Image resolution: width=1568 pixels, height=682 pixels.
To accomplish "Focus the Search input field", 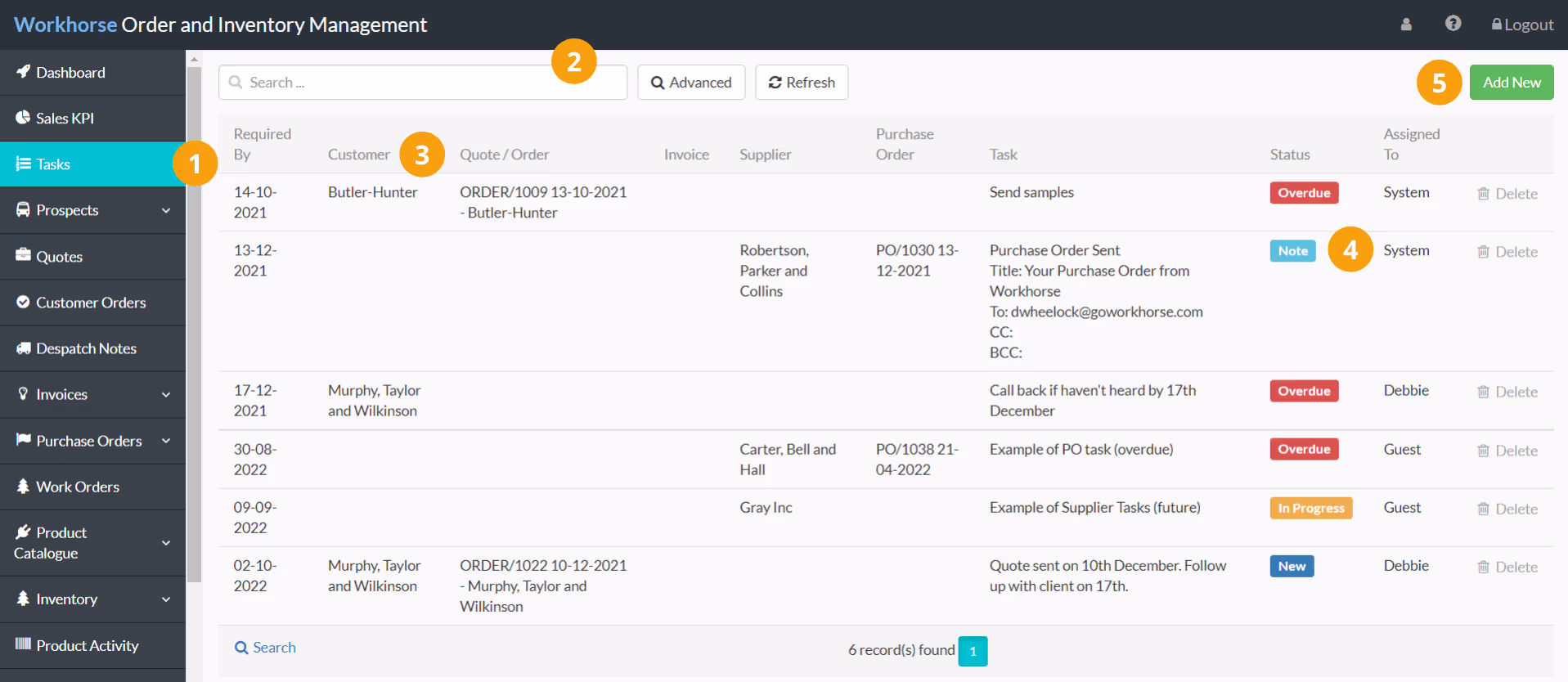I will click(423, 83).
